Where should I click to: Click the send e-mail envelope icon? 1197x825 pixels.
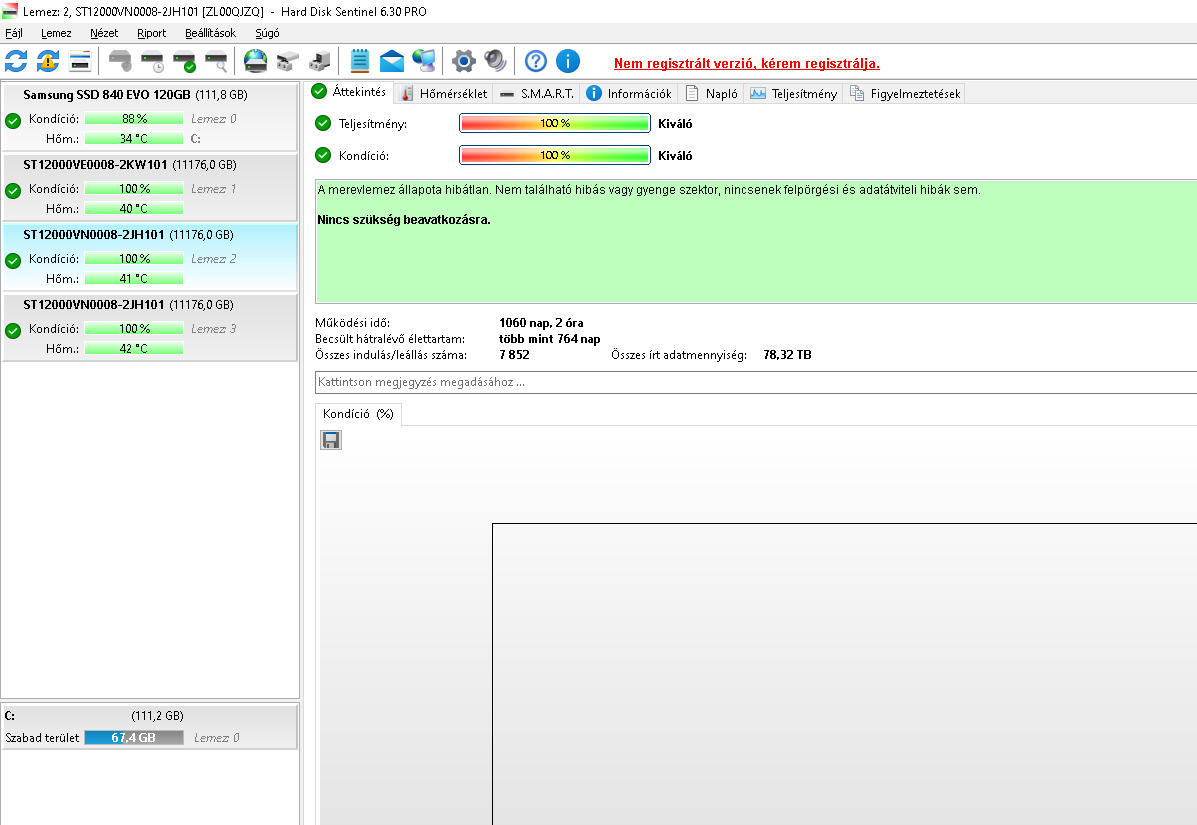click(x=392, y=61)
